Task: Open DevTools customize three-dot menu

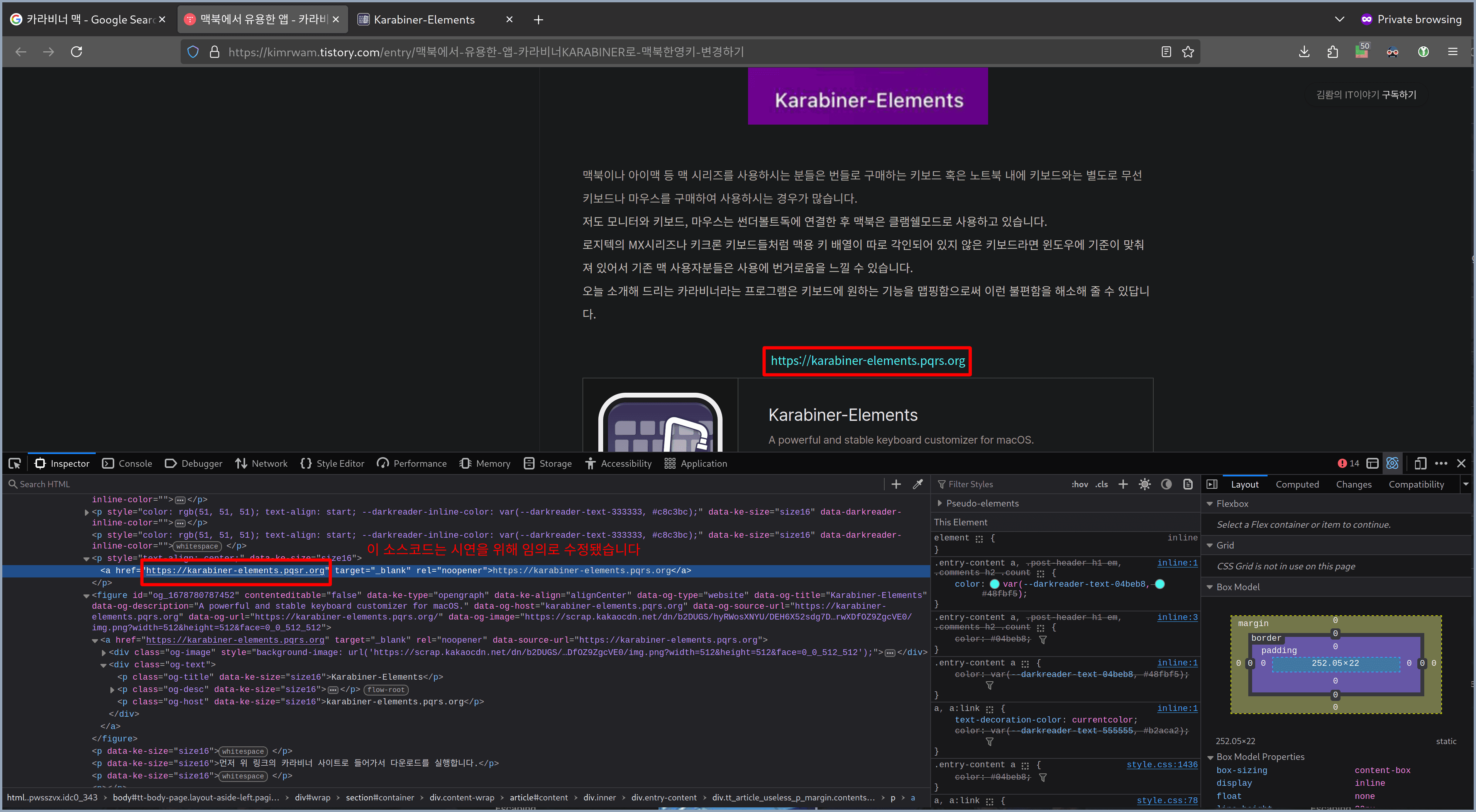Action: (1441, 463)
